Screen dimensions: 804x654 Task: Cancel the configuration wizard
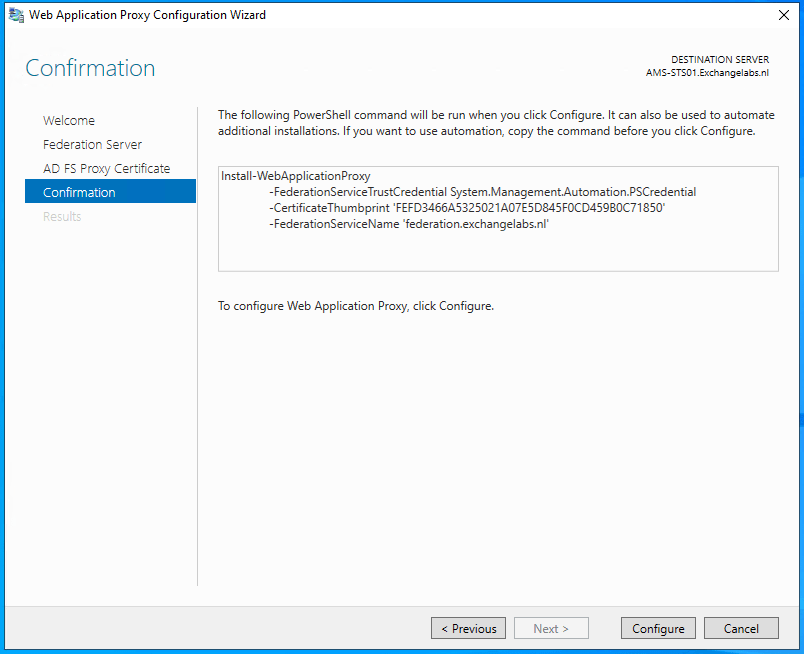741,628
